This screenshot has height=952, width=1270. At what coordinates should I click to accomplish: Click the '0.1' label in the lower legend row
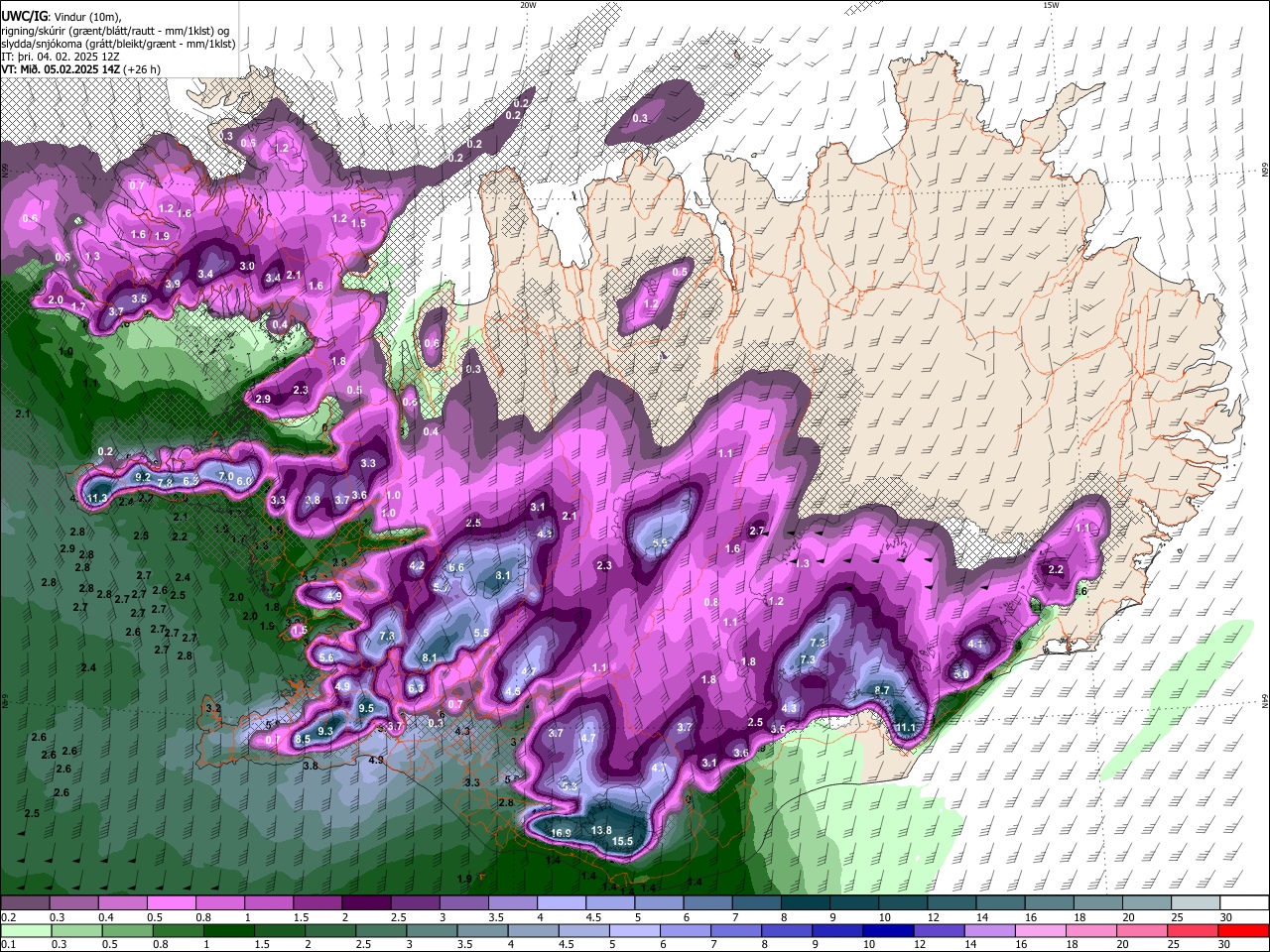tap(9, 944)
